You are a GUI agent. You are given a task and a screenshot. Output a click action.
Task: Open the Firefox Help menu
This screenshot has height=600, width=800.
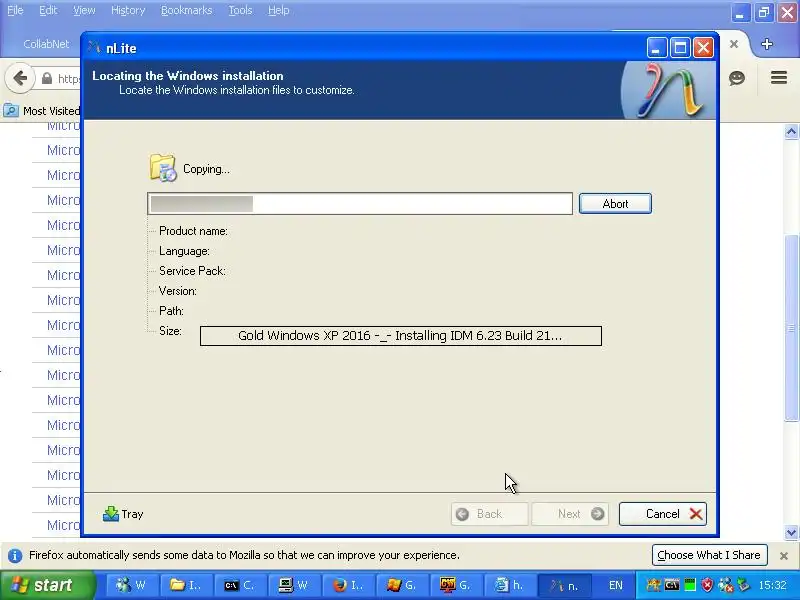point(279,10)
